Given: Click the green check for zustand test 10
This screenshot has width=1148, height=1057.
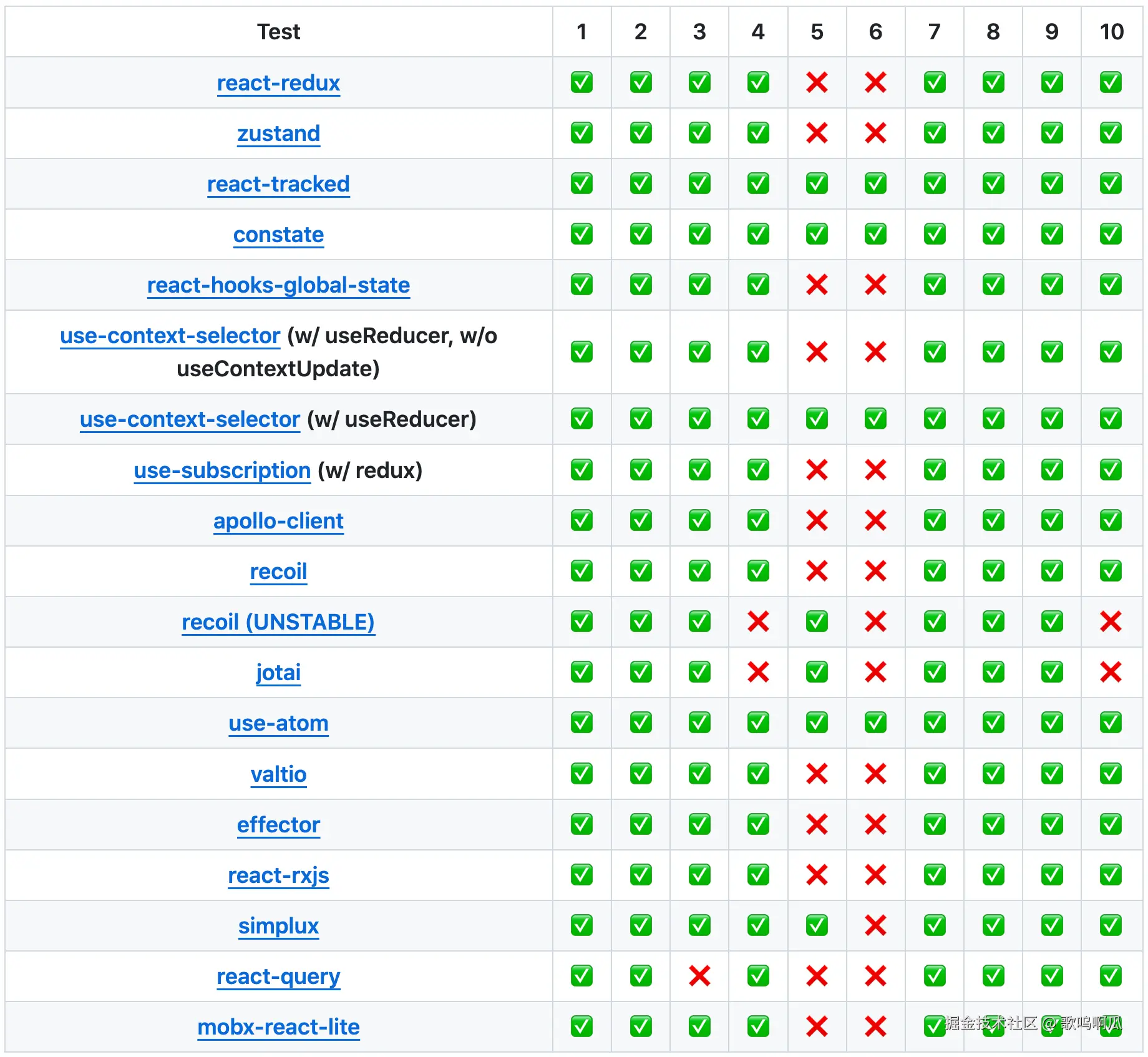Looking at the screenshot, I should tap(1111, 133).
